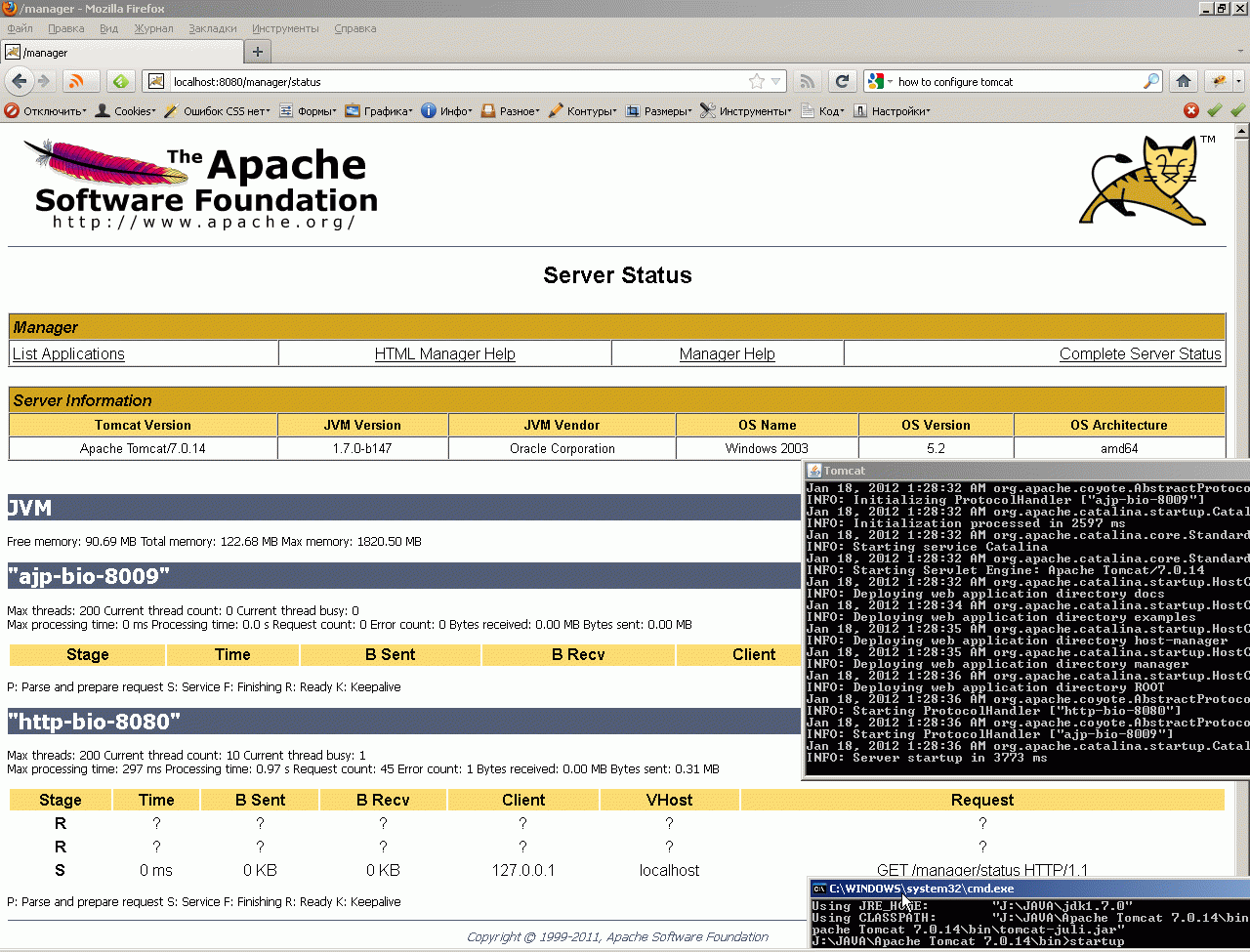This screenshot has width=1250, height=952.
Task: Click the 'Windows 2003' OS name cell
Action: (767, 449)
